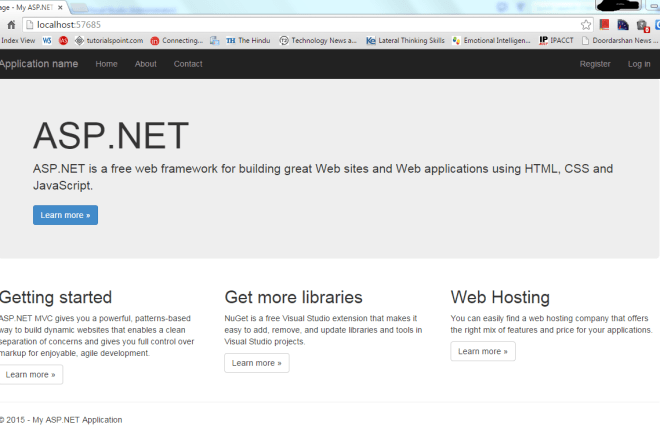Open the blue flag extension icon
Viewport: 660px width, 440px height.
pos(623,25)
